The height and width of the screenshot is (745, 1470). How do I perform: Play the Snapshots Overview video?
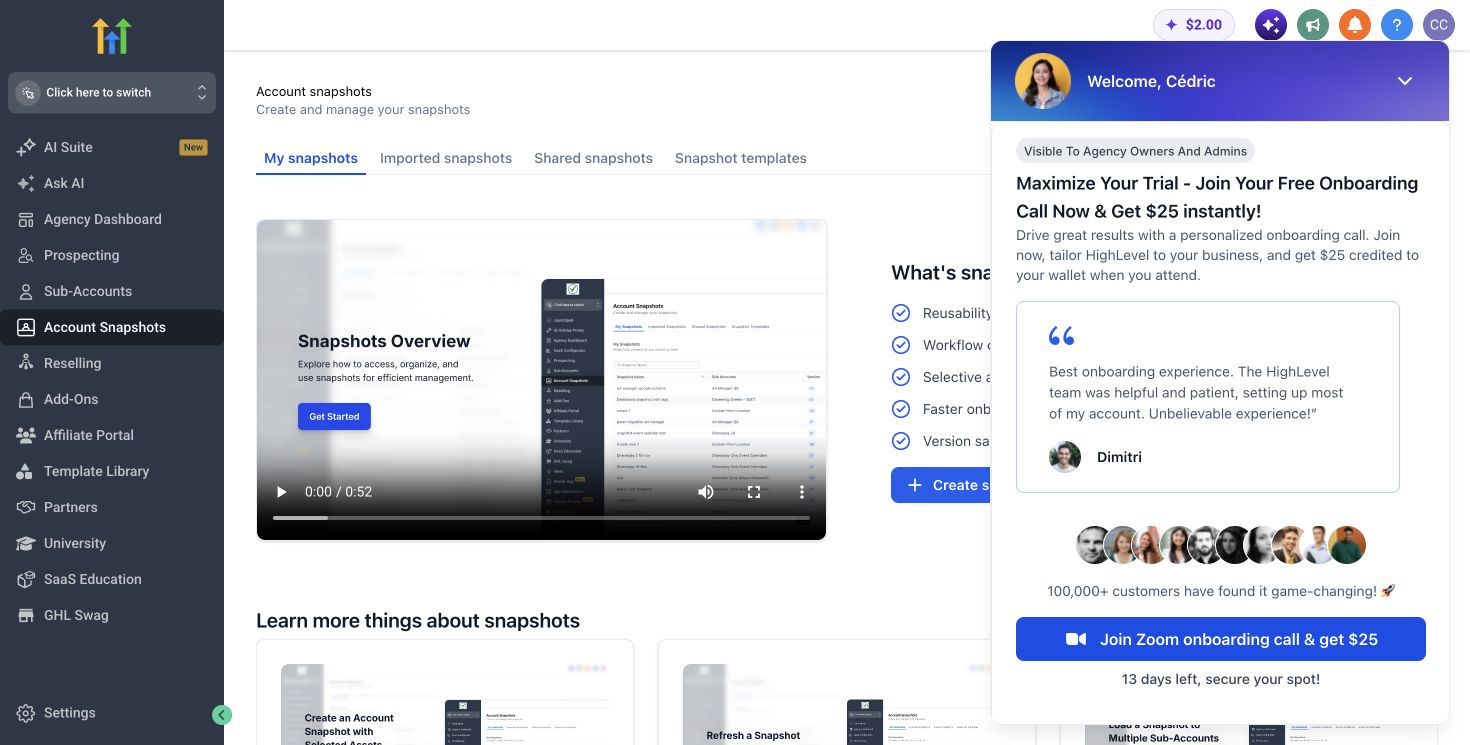tap(281, 492)
